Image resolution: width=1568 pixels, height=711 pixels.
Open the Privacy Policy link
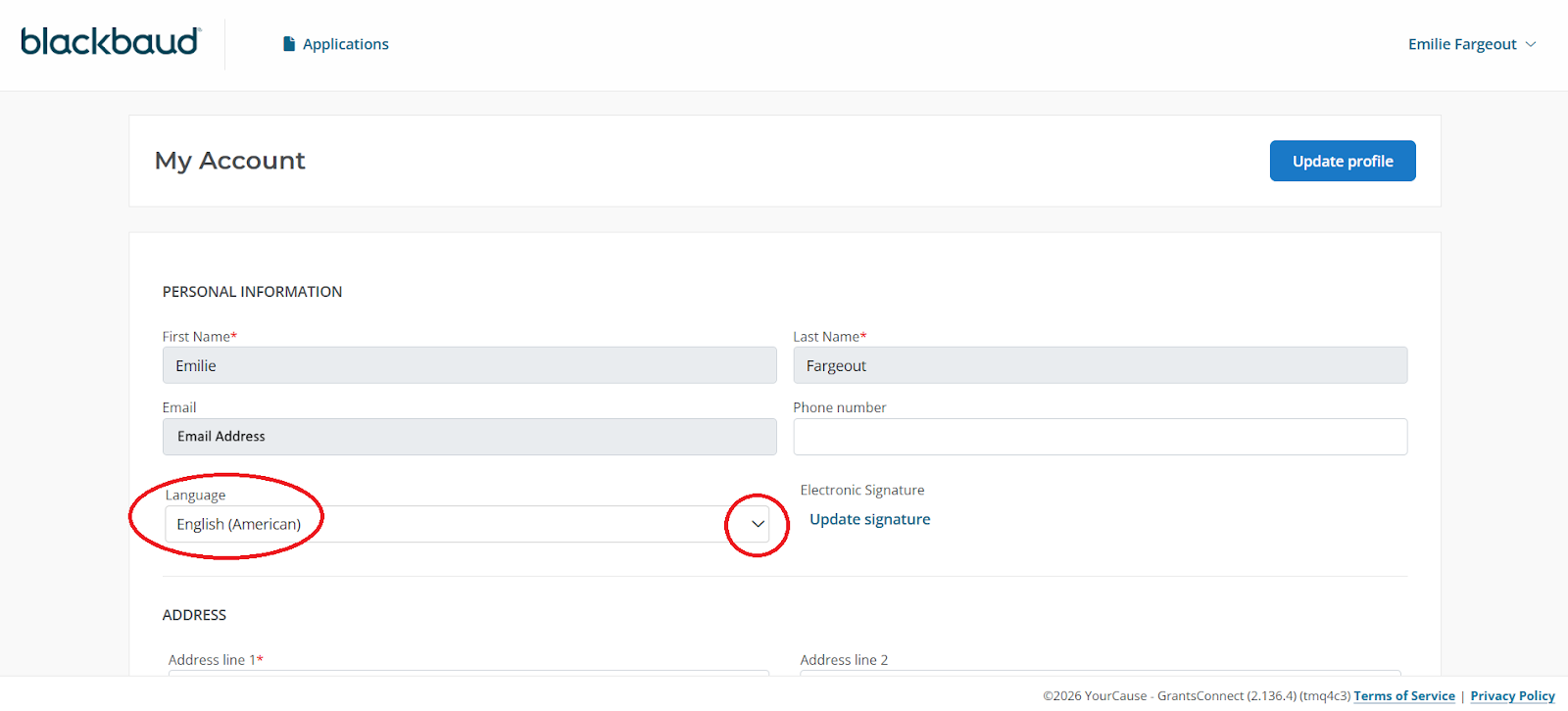(1512, 696)
